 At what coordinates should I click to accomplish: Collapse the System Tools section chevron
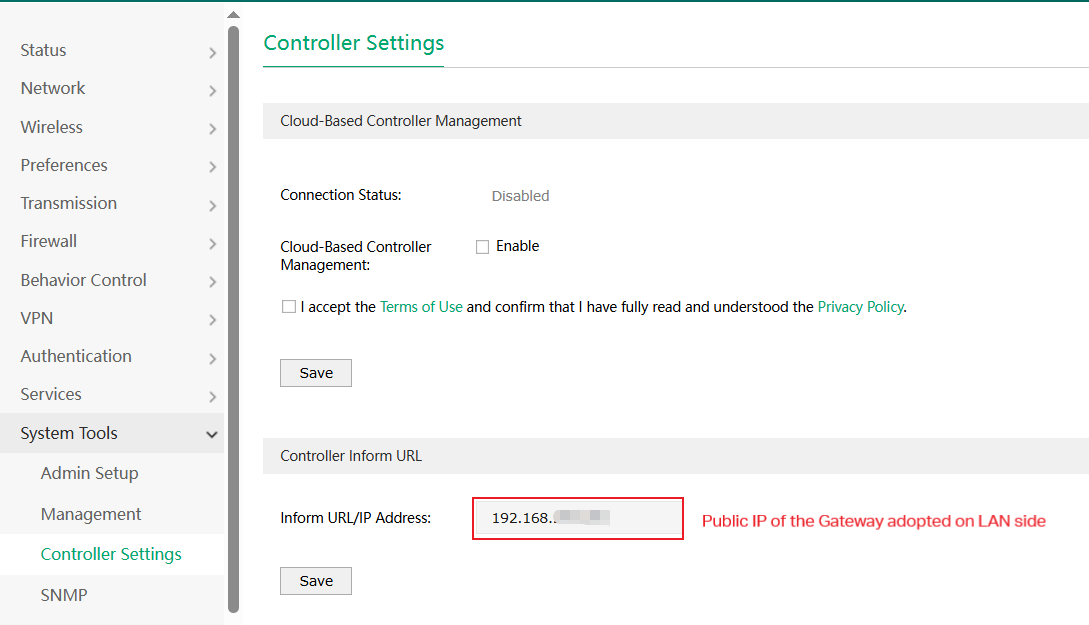pyautogui.click(x=212, y=434)
